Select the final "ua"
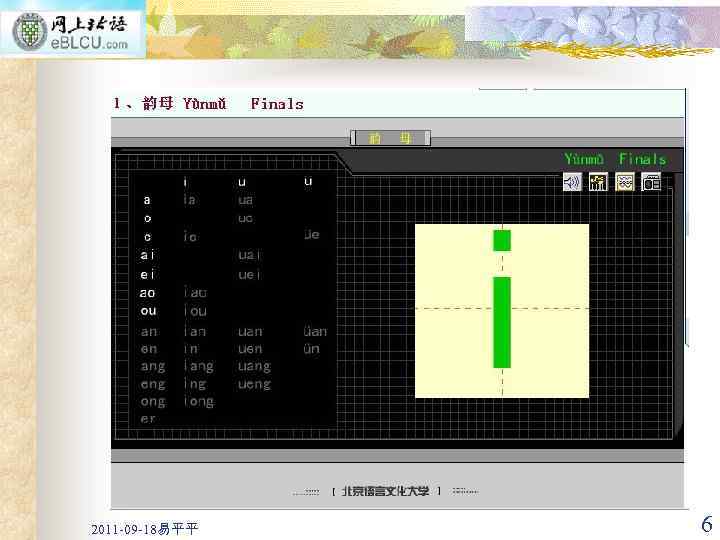The height and width of the screenshot is (540, 720). coord(245,200)
